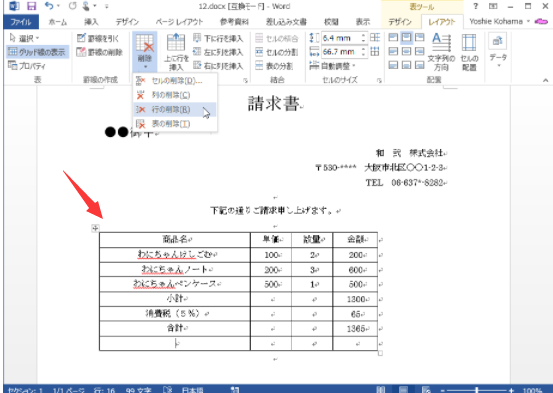Screen dimensions: 553x393
Task: Click the Help question mark icon
Action: click(x=476, y=6)
